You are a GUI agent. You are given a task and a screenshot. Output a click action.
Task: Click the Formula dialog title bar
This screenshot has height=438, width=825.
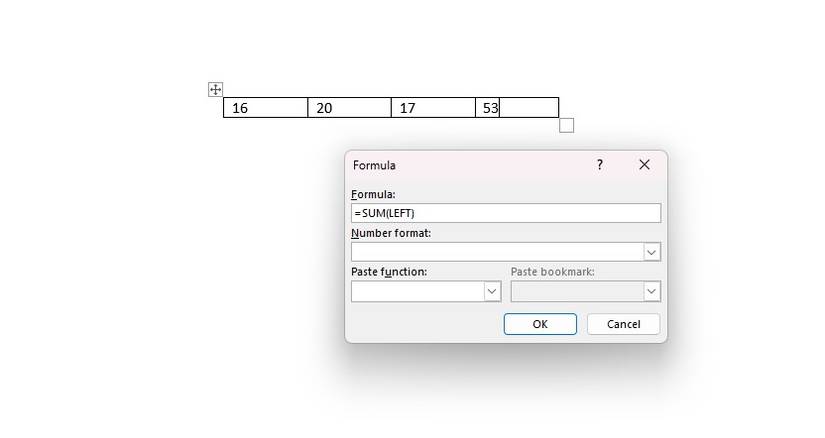(460, 165)
